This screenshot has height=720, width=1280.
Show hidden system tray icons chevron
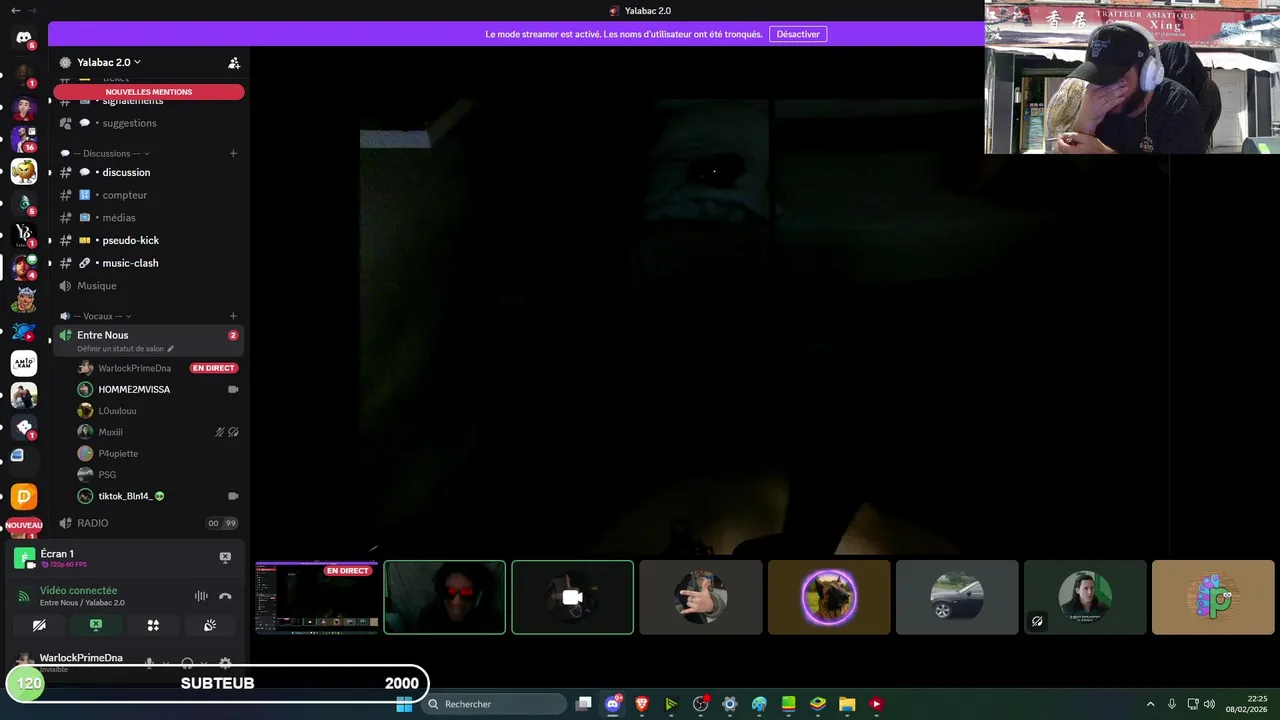[1150, 704]
